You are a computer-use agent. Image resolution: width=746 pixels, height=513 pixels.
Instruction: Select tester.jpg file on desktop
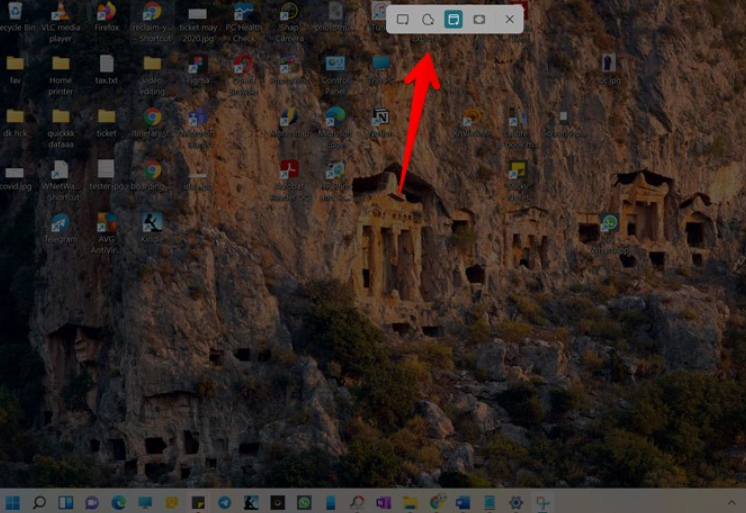click(106, 176)
